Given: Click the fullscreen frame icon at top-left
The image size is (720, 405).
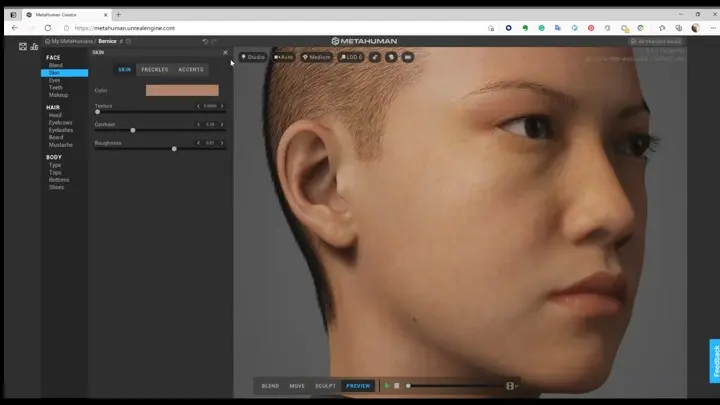Looking at the screenshot, I should pos(22,46).
